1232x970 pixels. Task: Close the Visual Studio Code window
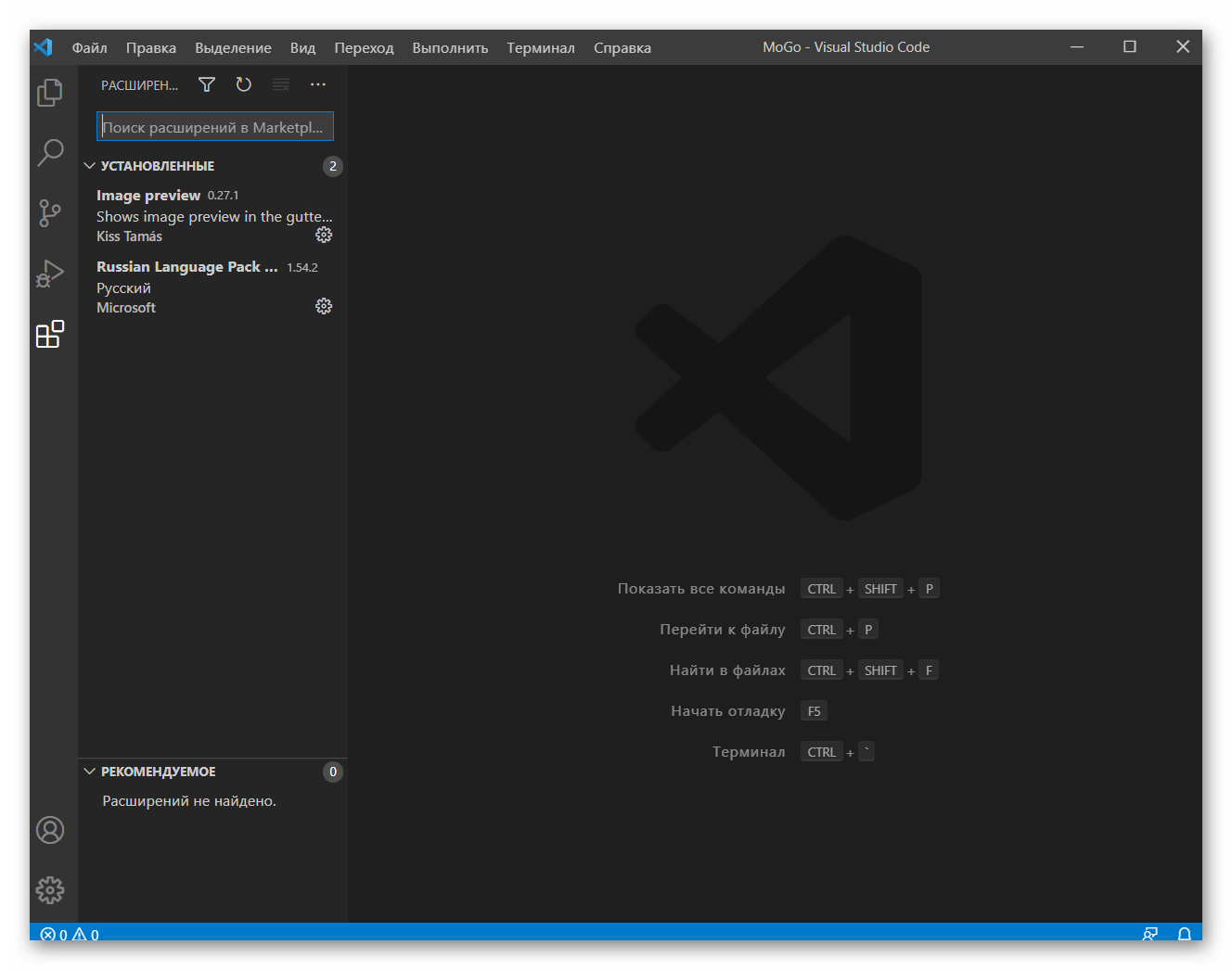tap(1183, 46)
